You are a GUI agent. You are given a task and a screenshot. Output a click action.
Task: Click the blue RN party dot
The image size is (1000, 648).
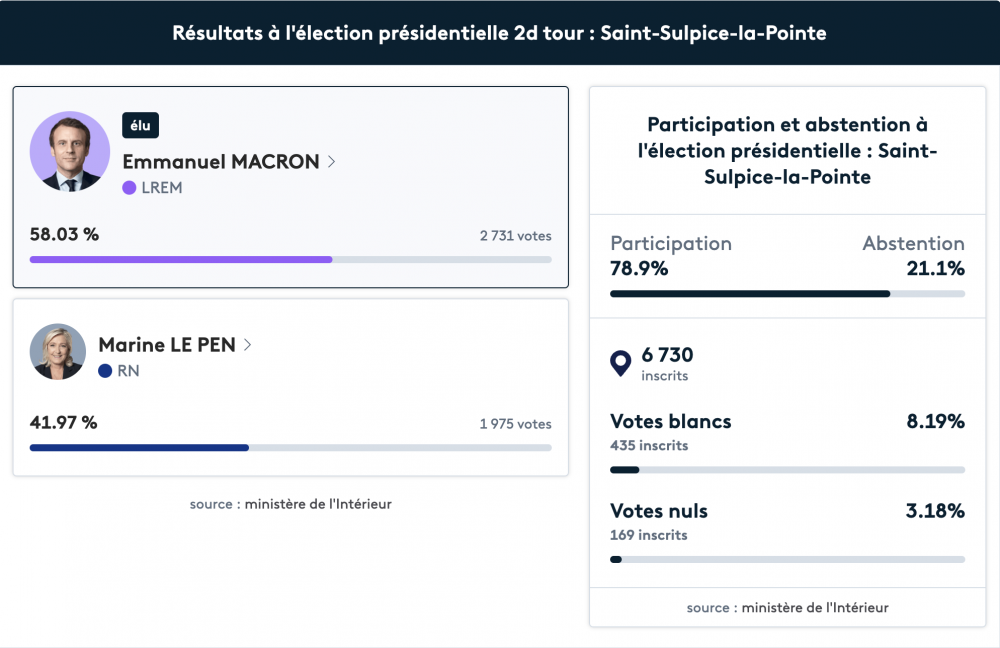point(105,371)
